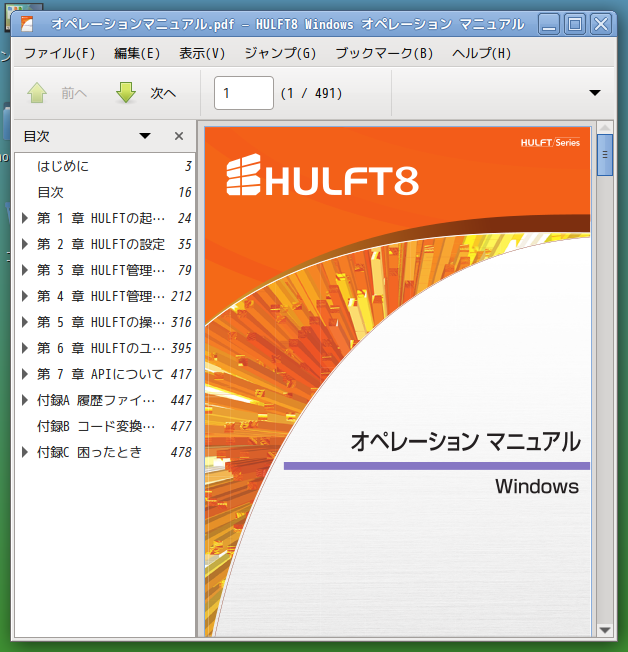Image resolution: width=628 pixels, height=652 pixels.
Task: Open the 編集(E) menu
Action: [x=137, y=53]
